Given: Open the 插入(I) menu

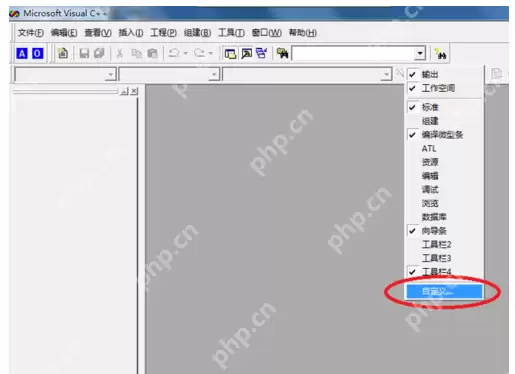Looking at the screenshot, I should click(131, 33).
